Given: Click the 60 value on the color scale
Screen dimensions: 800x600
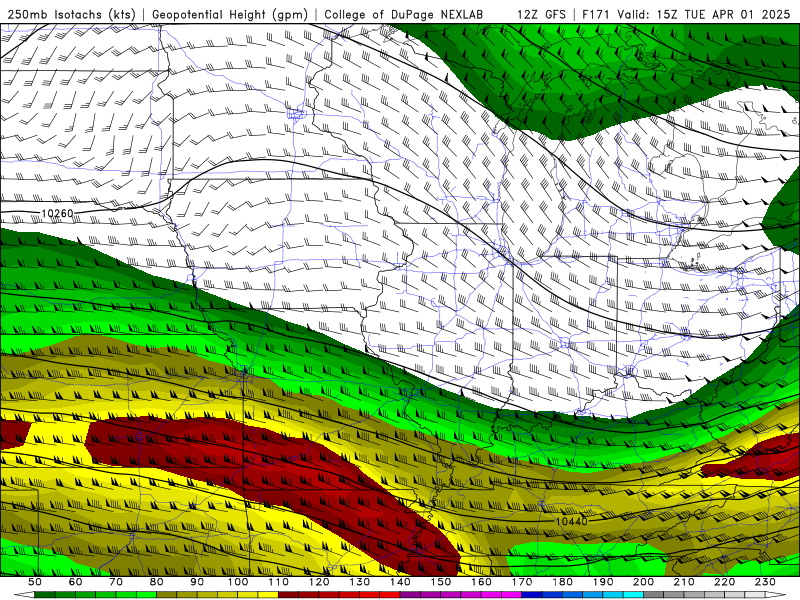Looking at the screenshot, I should click(75, 582).
